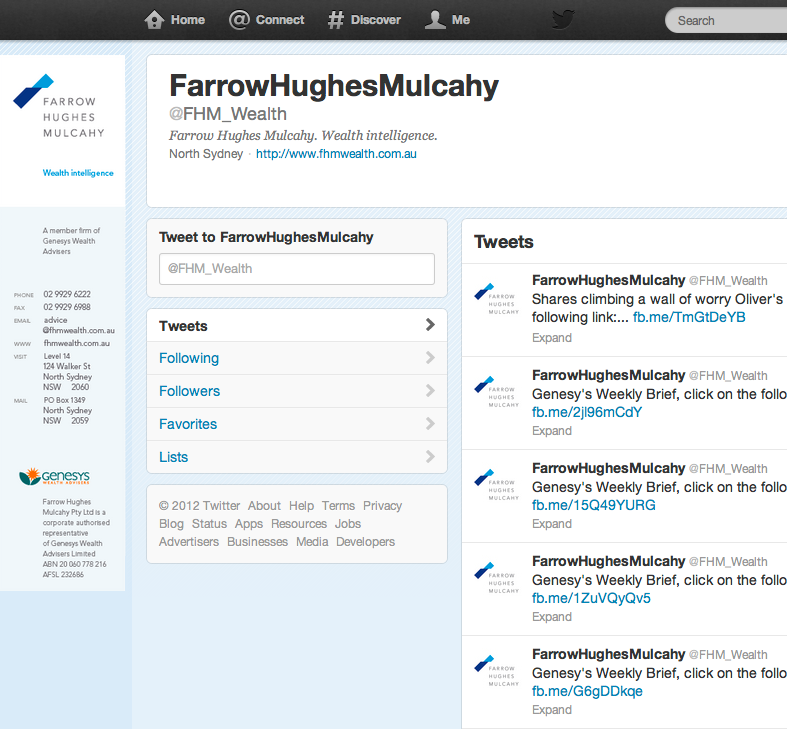Click the Advertisers footer link
Image resolution: width=787 pixels, height=729 pixels.
coord(189,542)
